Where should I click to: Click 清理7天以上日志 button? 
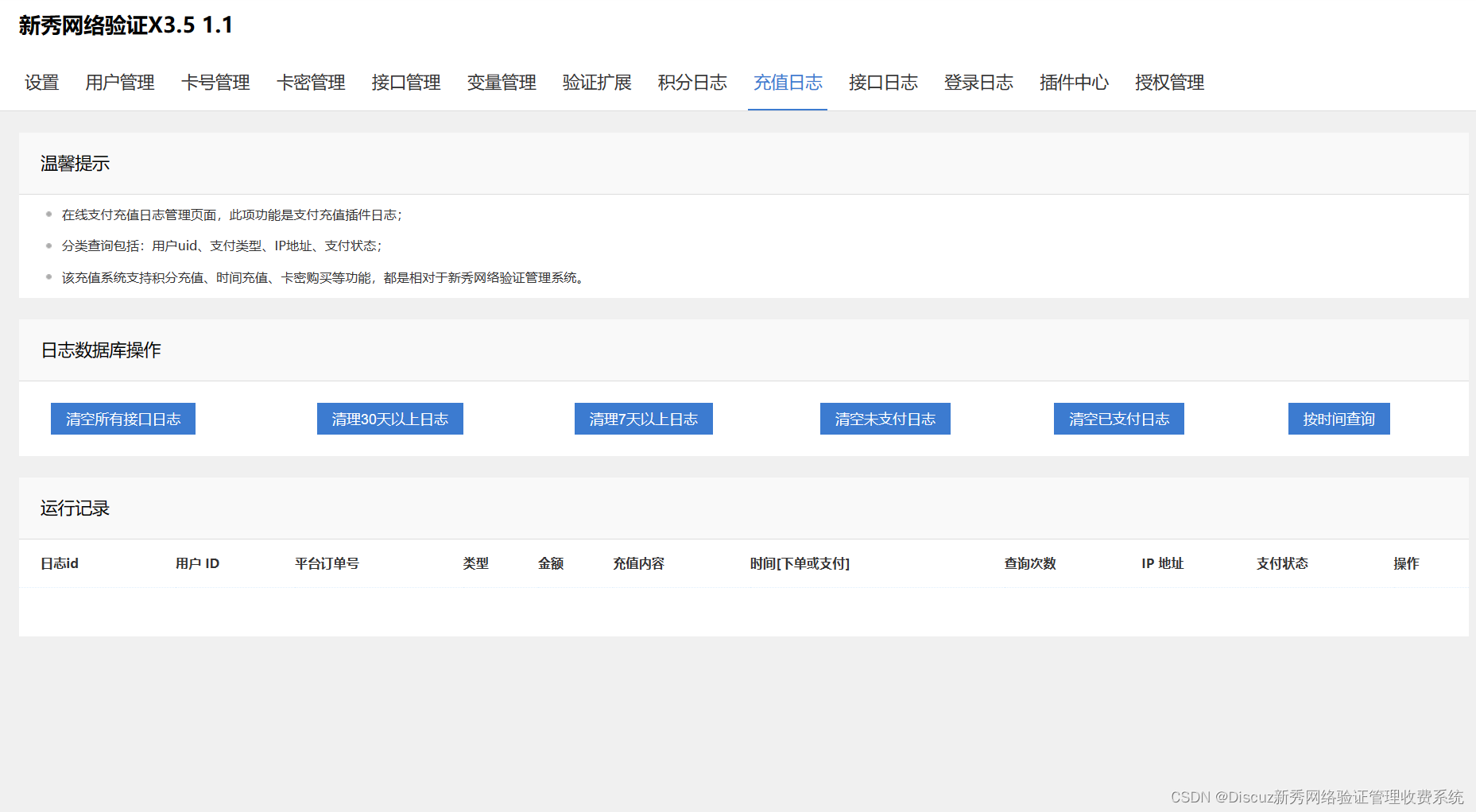(x=644, y=419)
